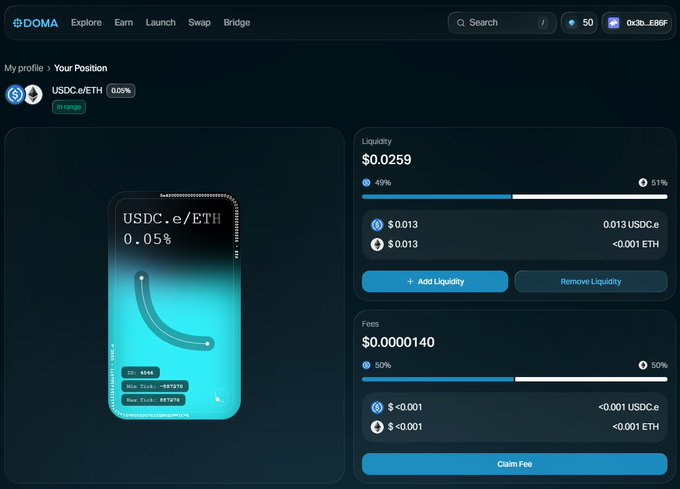Click the curve icon in NFT card corner
680x489 pixels.
[219, 398]
